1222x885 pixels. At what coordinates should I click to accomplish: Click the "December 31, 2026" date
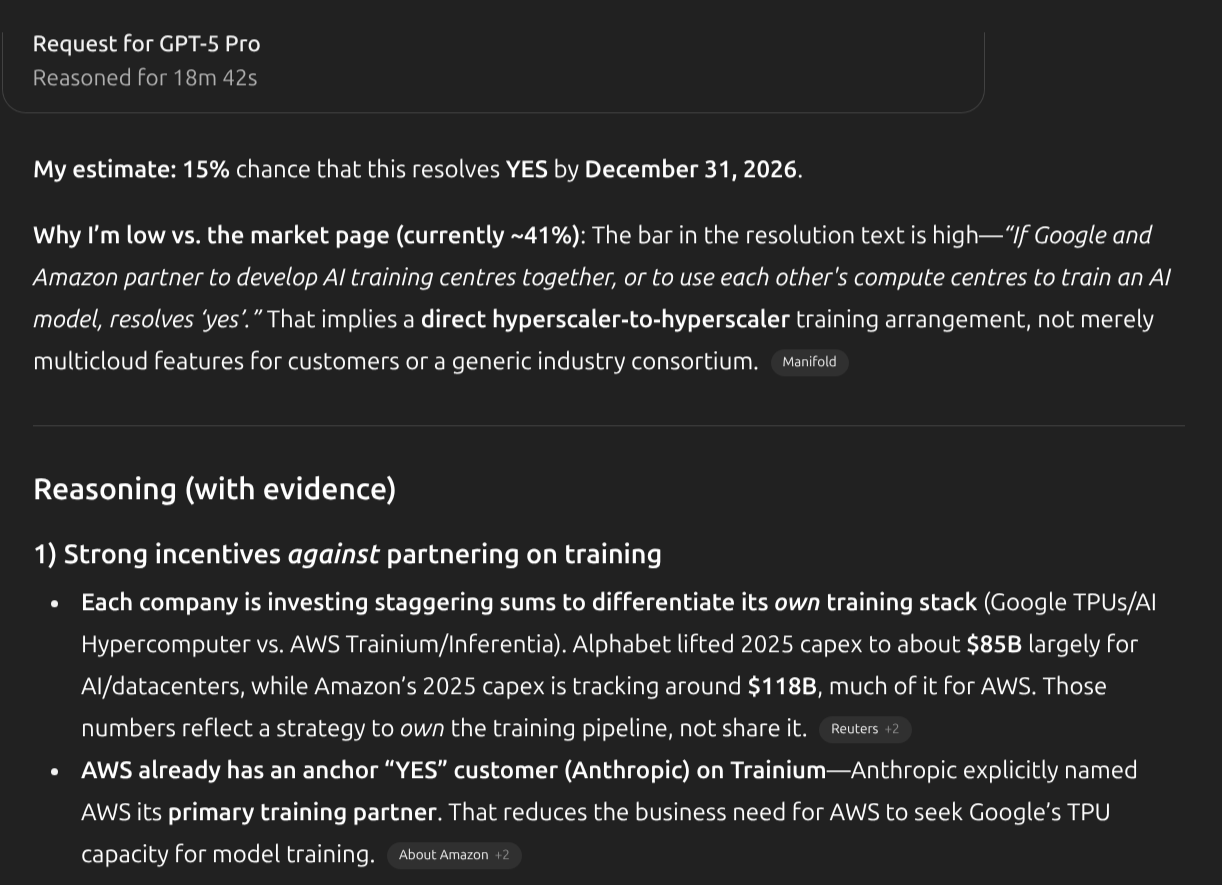tap(690, 169)
